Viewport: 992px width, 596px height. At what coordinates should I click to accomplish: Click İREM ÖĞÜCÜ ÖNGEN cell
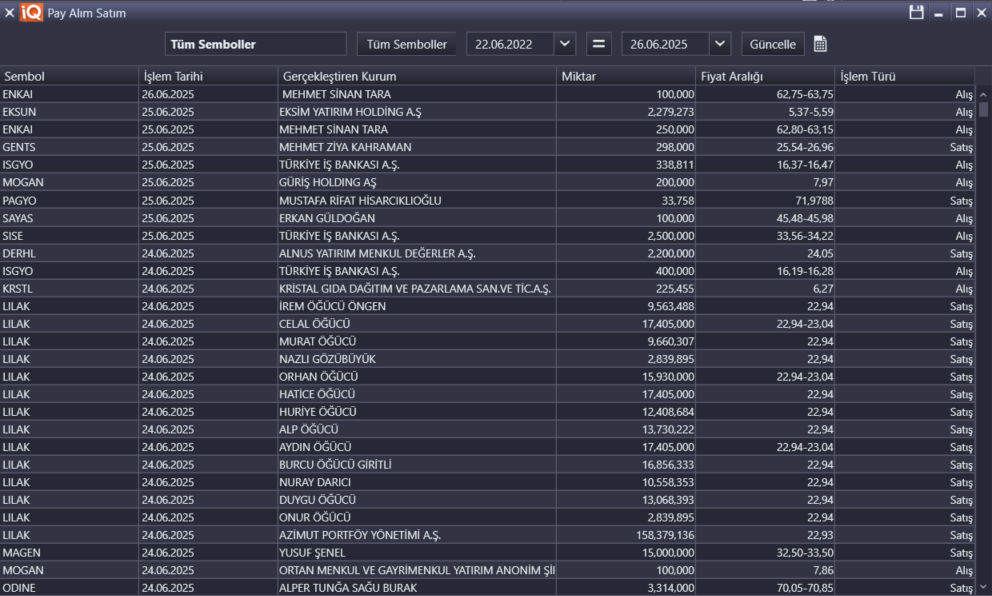tap(417, 306)
